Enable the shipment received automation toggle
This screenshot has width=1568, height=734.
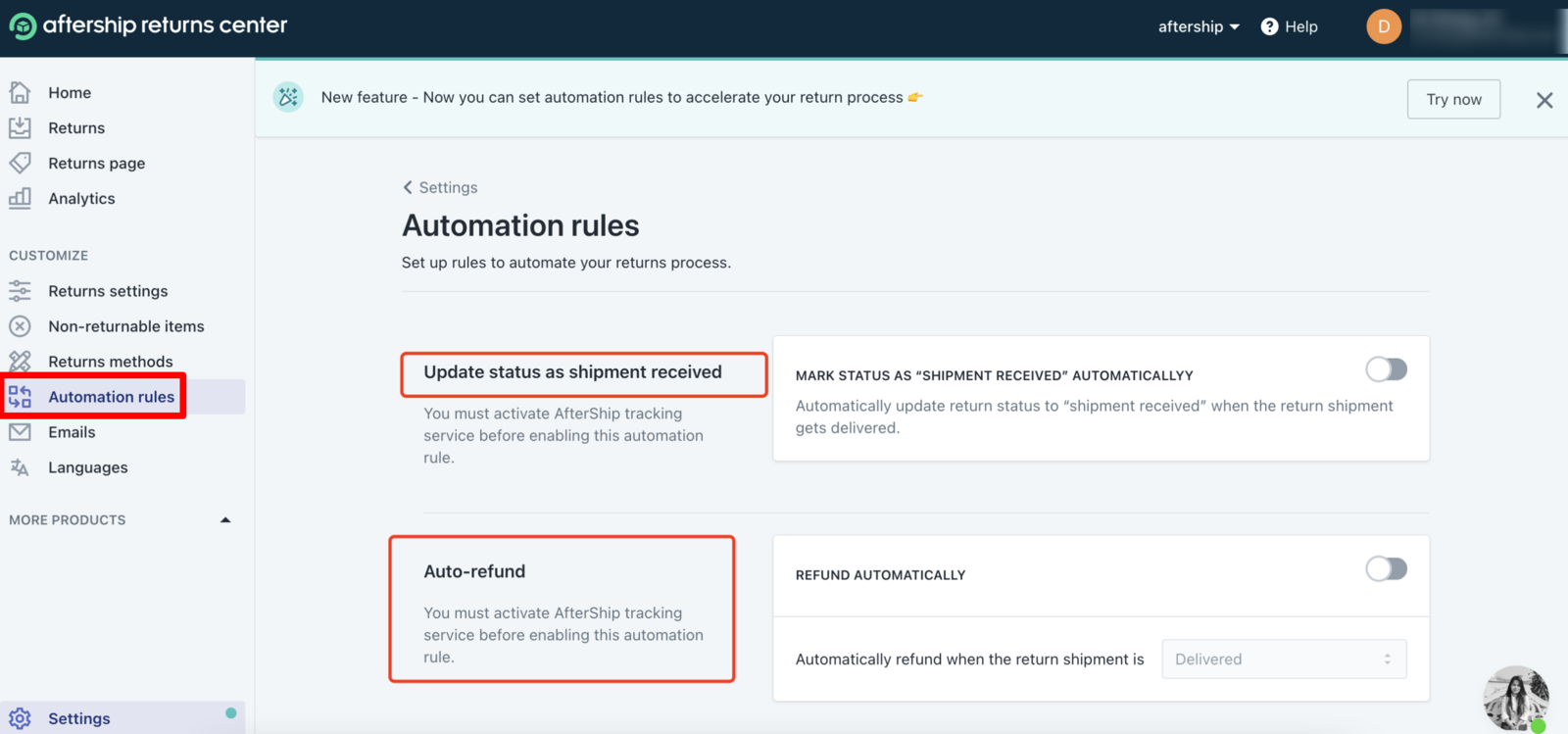[x=1386, y=369]
